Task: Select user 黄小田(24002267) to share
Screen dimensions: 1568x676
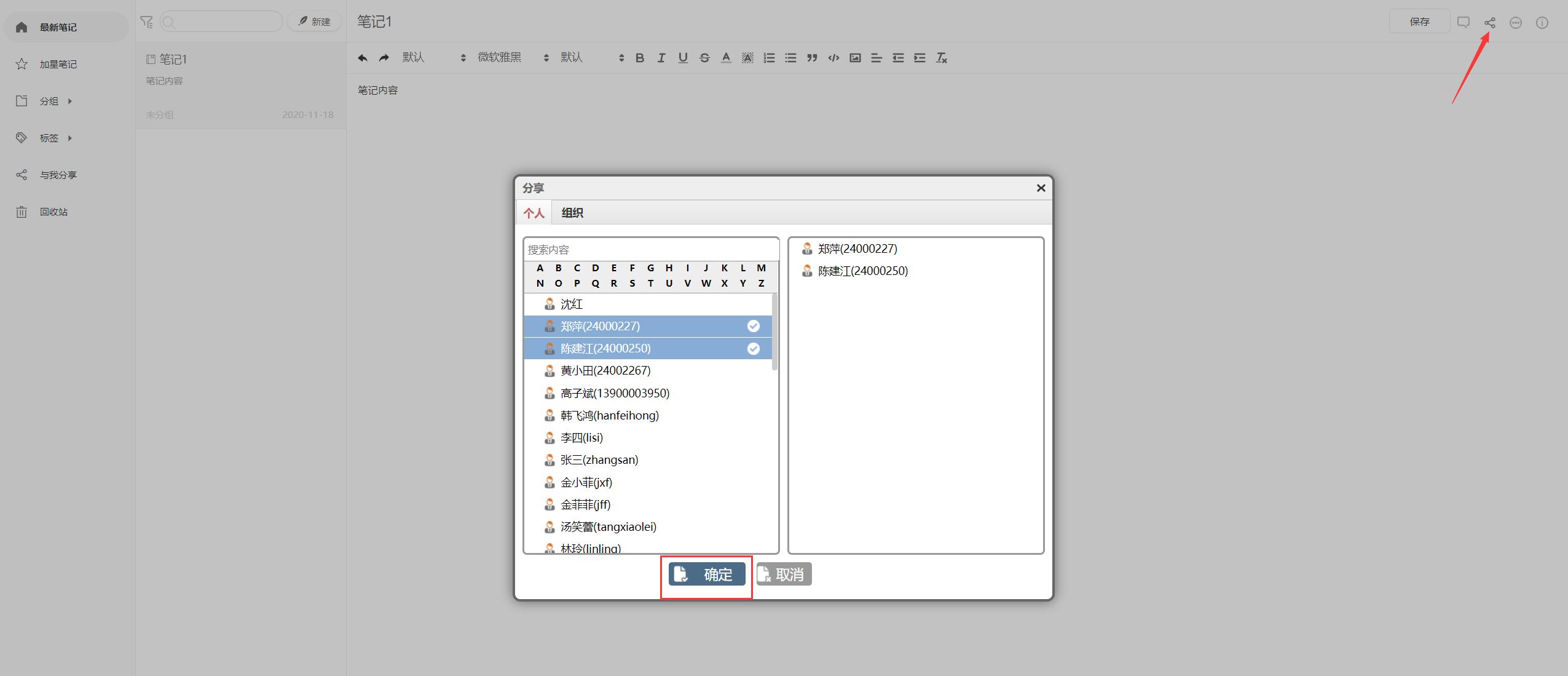Action: pos(605,371)
